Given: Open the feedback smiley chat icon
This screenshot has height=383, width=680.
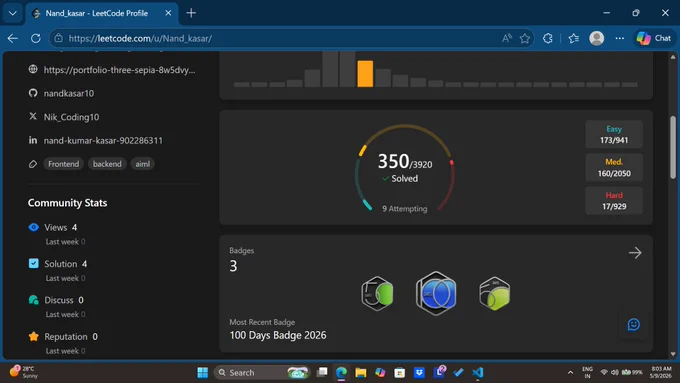Looking at the screenshot, I should (x=634, y=324).
